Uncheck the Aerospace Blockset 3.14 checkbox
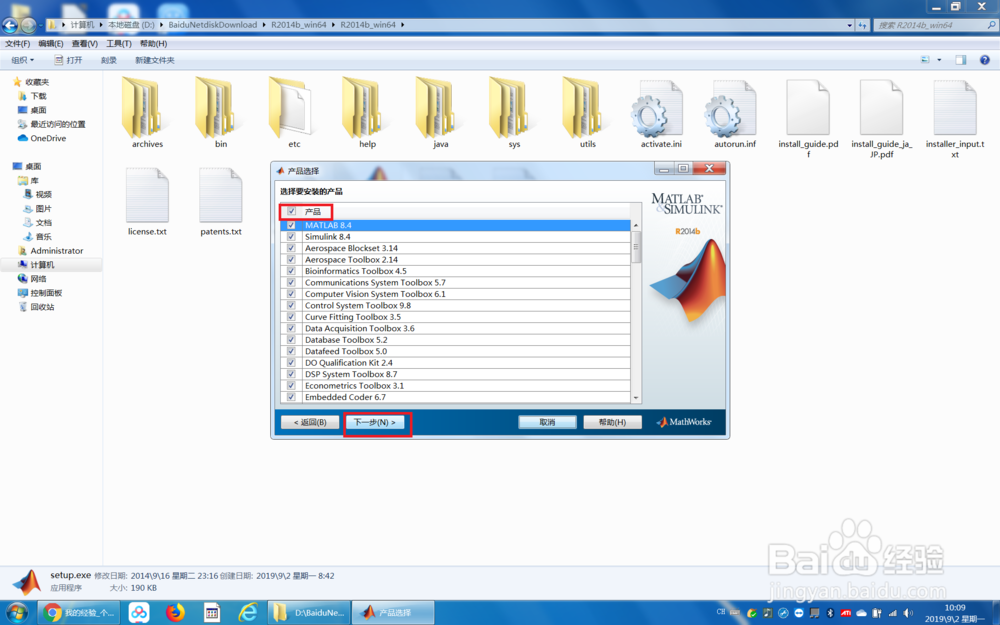The width and height of the screenshot is (1000, 625). click(x=291, y=248)
